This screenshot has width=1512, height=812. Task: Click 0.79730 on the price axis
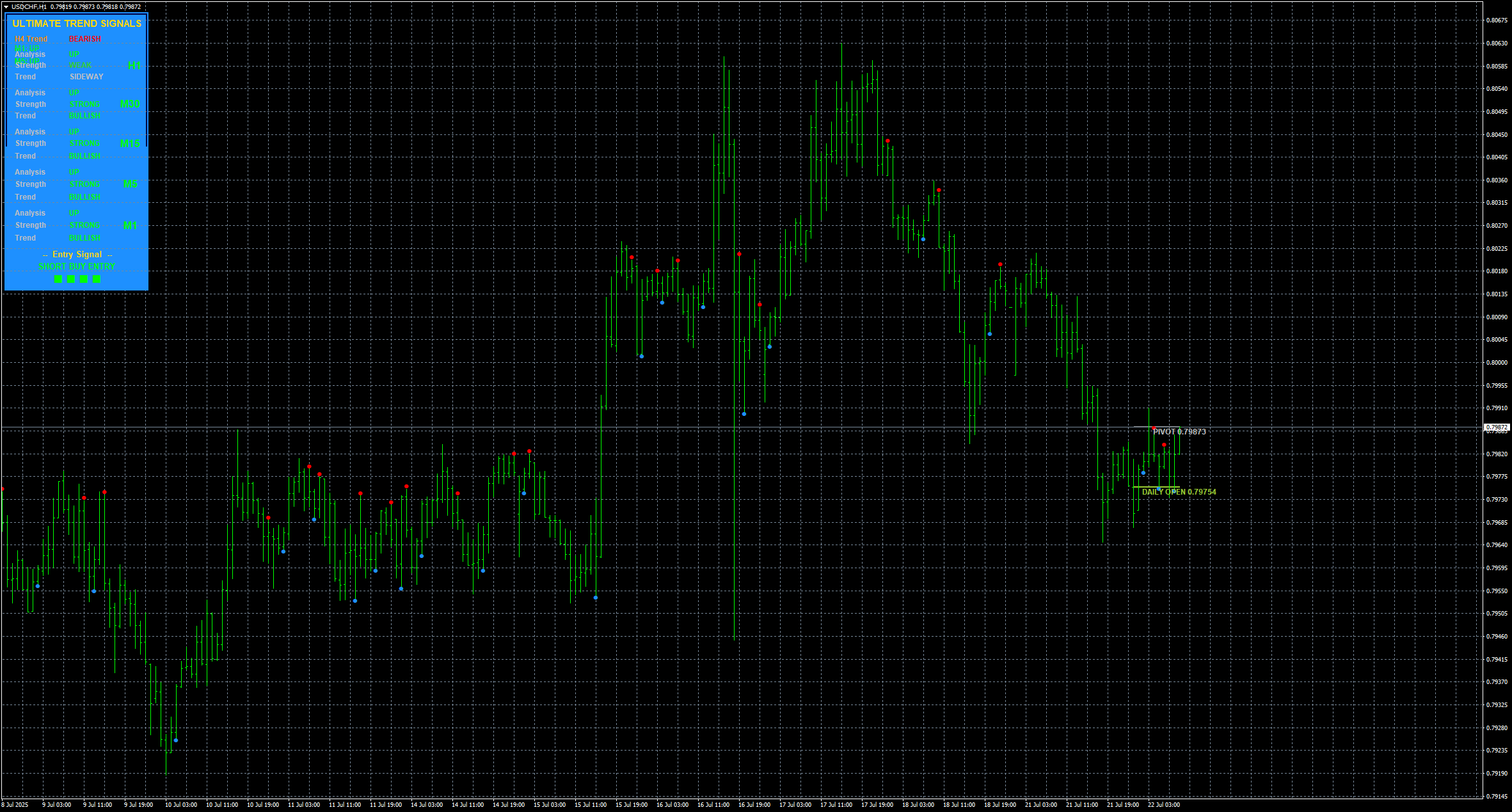pos(1497,500)
